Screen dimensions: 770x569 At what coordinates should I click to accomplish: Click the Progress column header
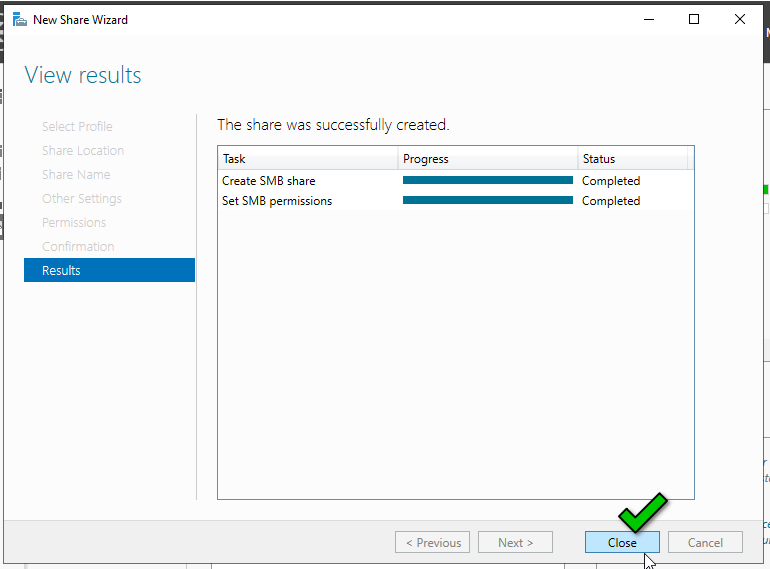pyautogui.click(x=487, y=159)
